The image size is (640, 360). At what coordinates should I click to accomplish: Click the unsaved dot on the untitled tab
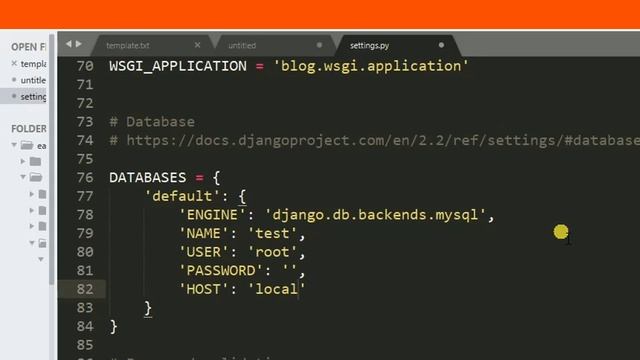(319, 45)
